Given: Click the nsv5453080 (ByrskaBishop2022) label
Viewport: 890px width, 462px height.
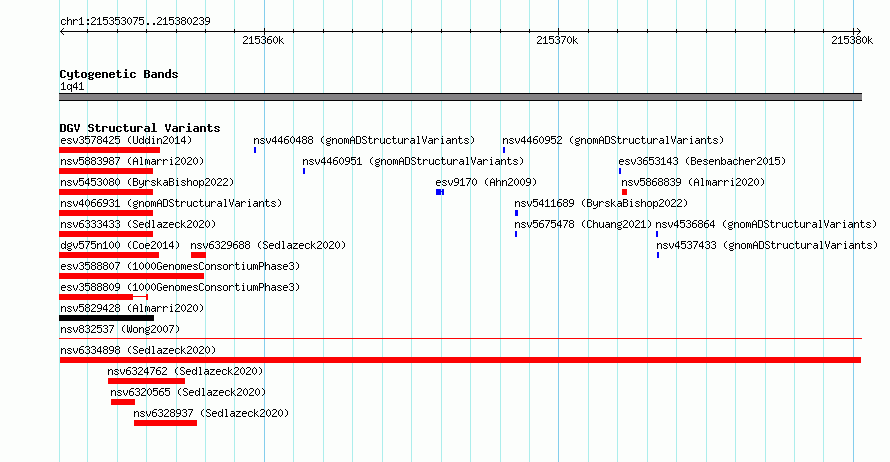Looking at the screenshot, I should (147, 182).
